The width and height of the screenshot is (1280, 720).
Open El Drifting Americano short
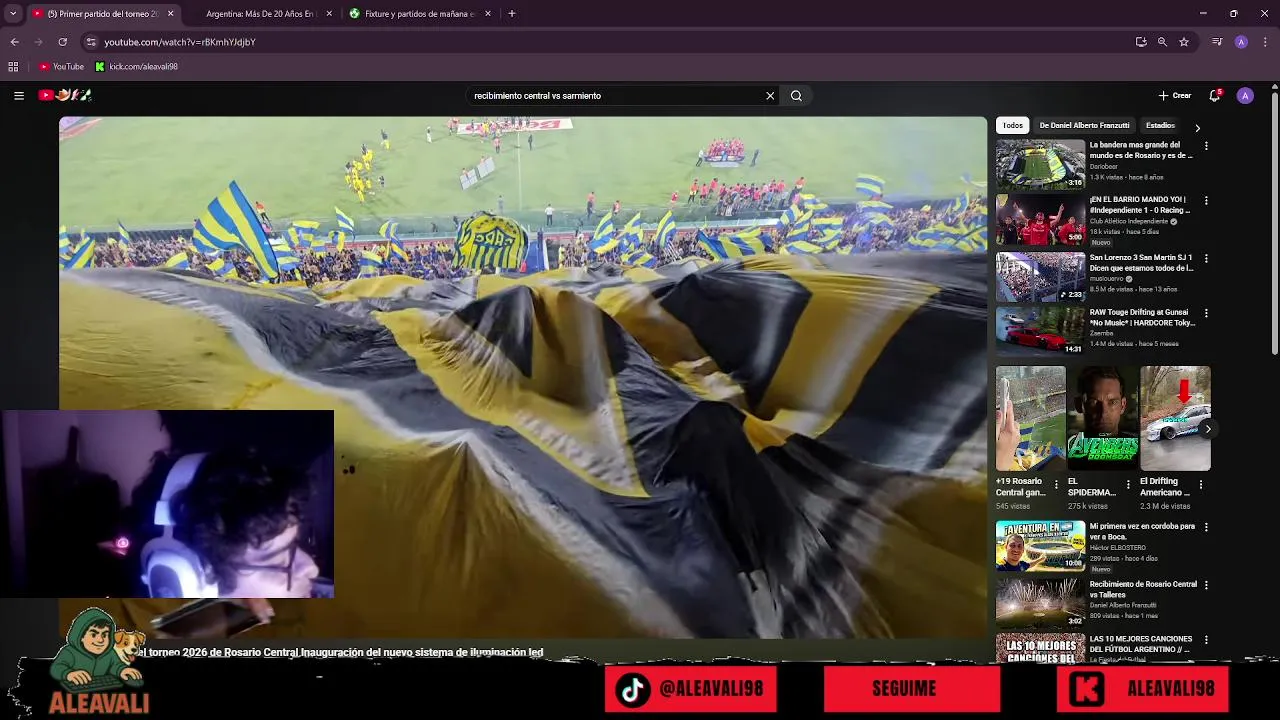click(x=1175, y=418)
